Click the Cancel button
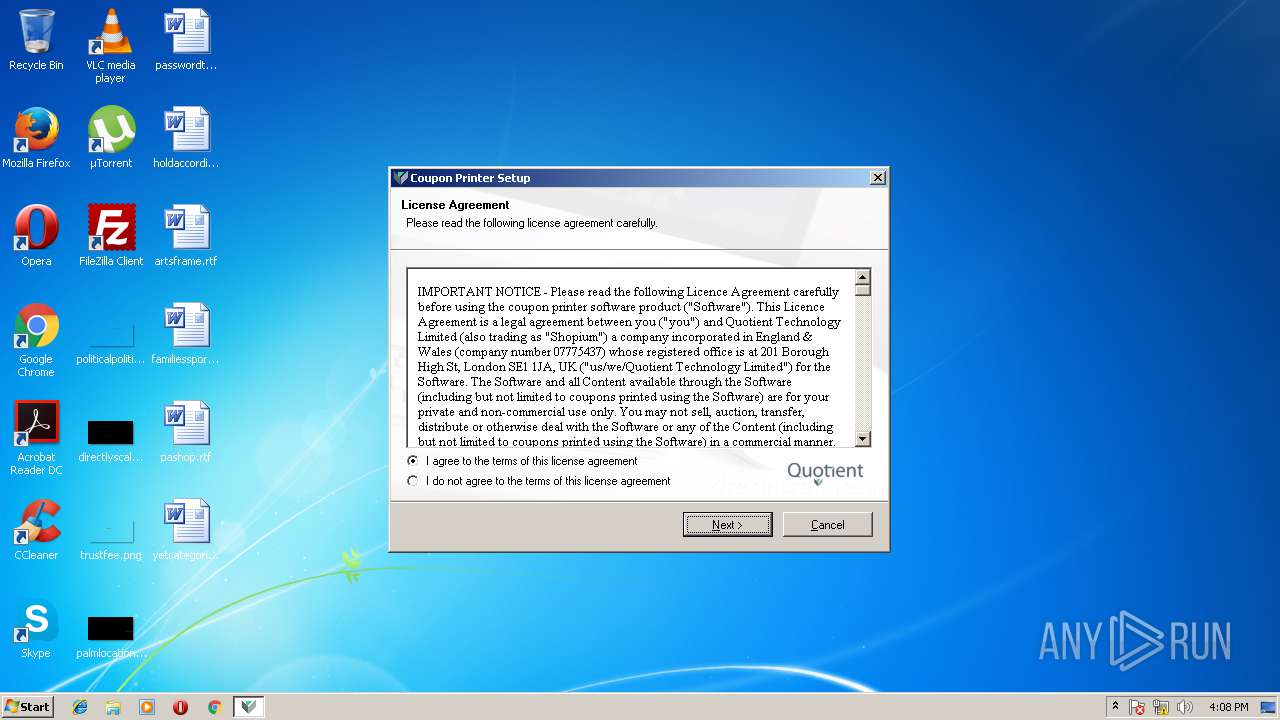Image resolution: width=1280 pixels, height=720 pixels. (827, 525)
